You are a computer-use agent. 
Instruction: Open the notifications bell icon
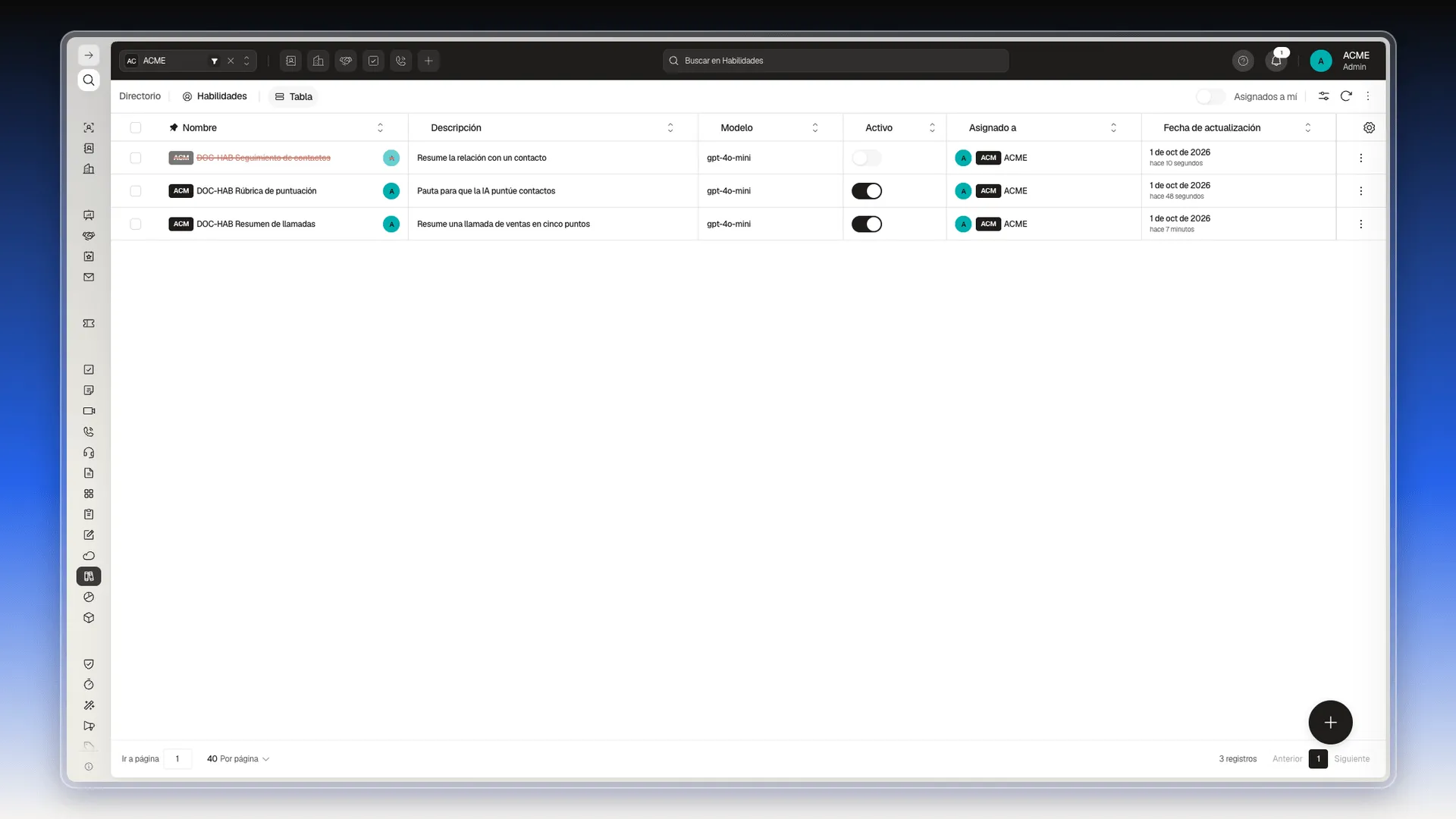1276,61
